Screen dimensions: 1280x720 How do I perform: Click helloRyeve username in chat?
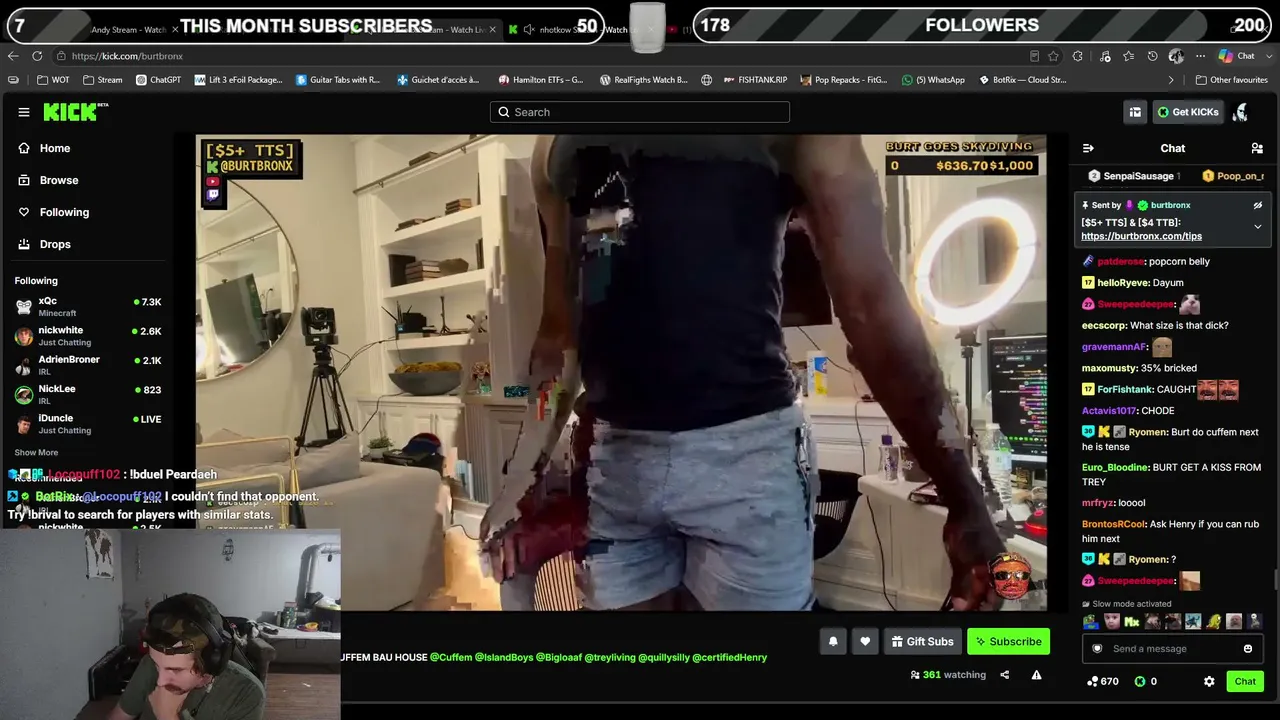click(1123, 283)
